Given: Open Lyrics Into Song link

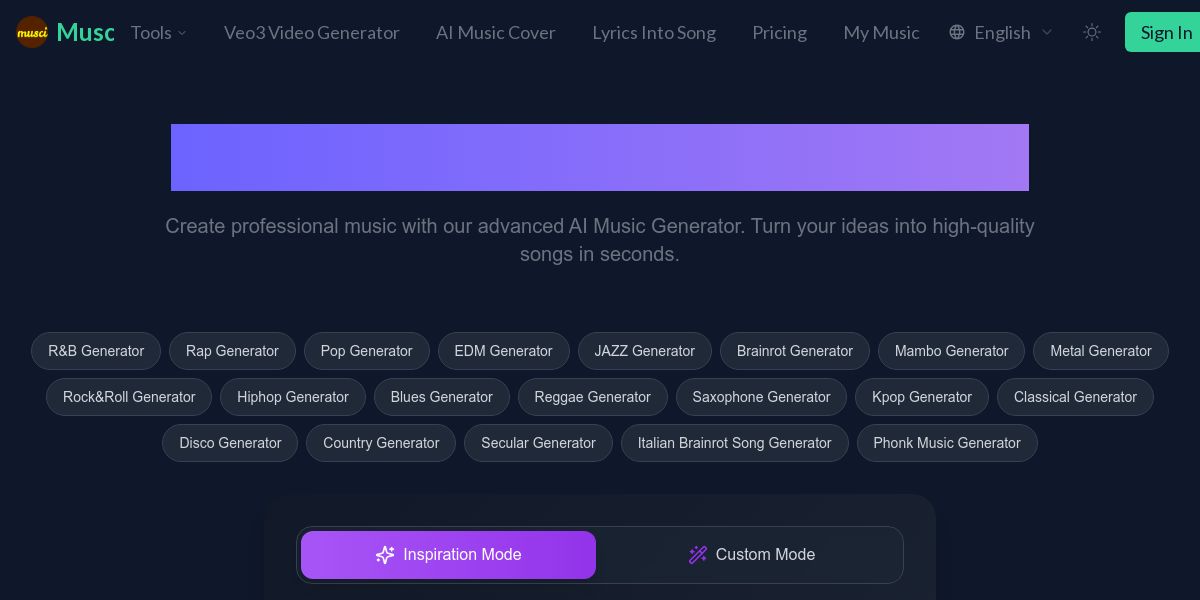Looking at the screenshot, I should click(654, 32).
